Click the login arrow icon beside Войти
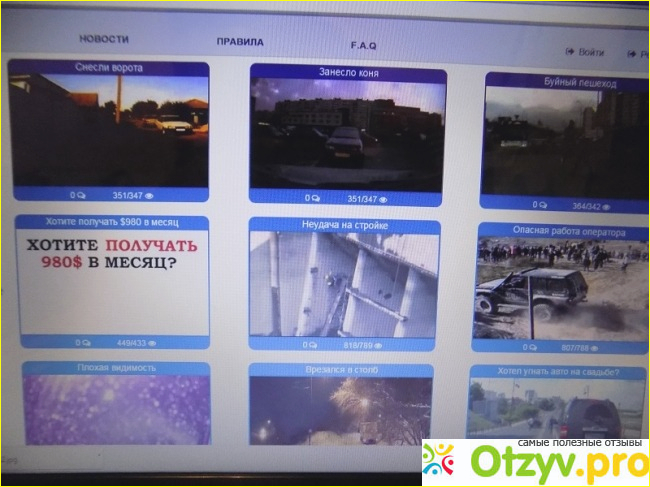The height and width of the screenshot is (487, 650). (x=570, y=51)
